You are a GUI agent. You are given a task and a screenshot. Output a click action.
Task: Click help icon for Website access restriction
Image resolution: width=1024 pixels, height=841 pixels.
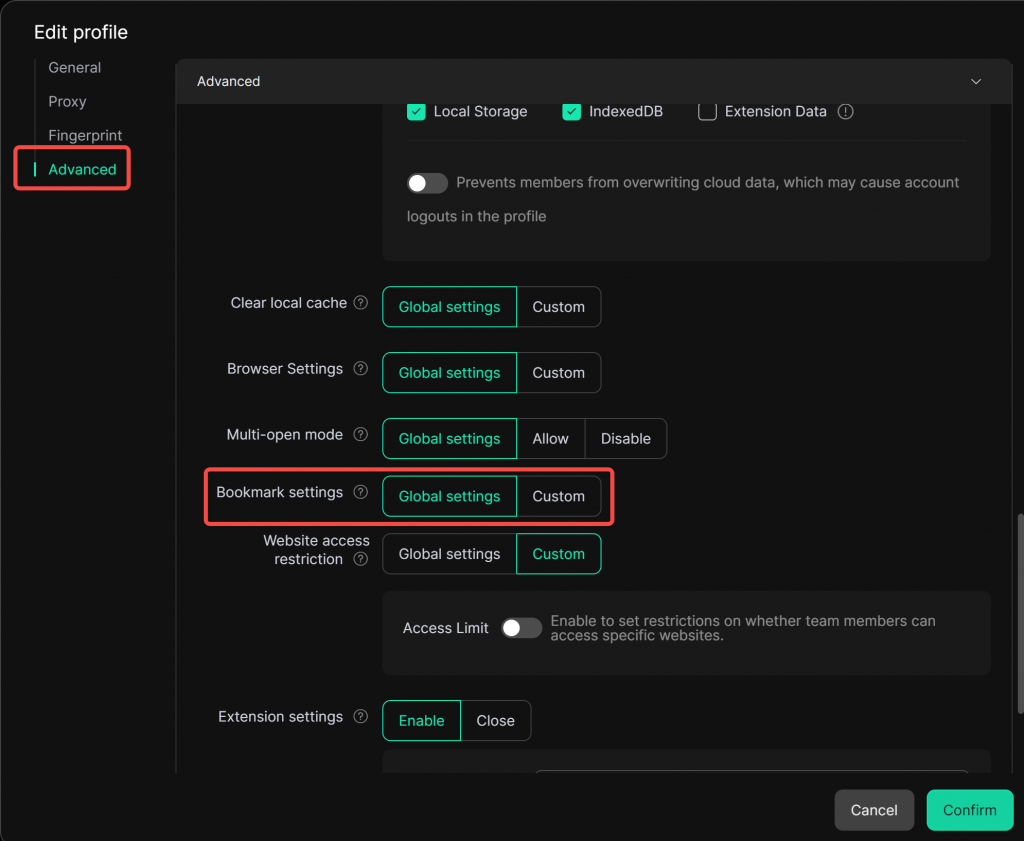[361, 560]
